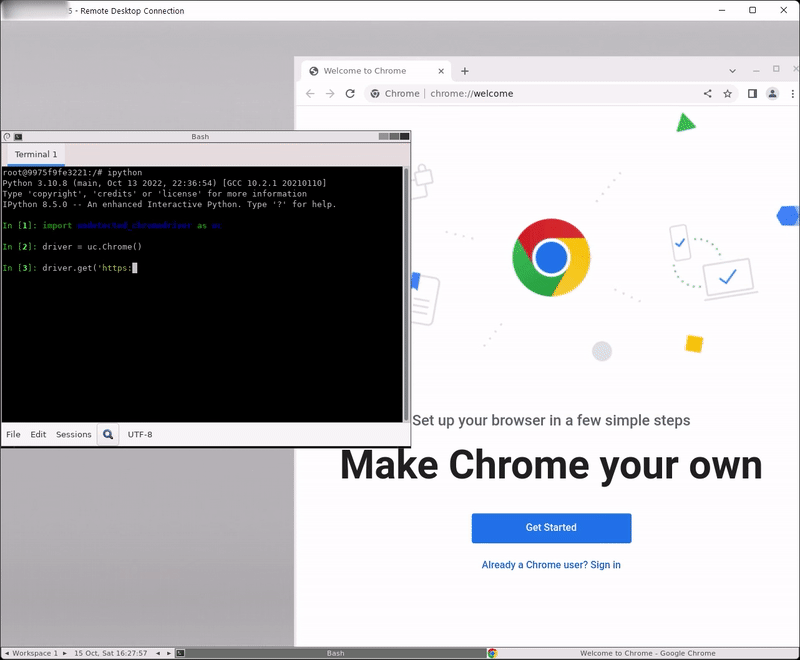Click the address bar showing chrome://welcome
This screenshot has width=800, height=660.
[470, 93]
